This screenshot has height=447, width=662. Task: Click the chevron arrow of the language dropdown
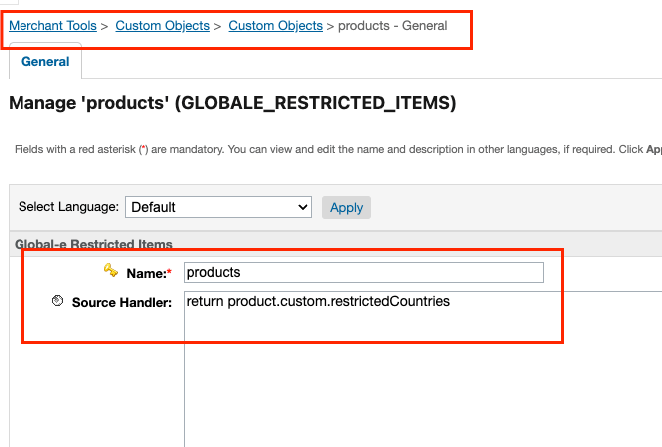[x=302, y=207]
